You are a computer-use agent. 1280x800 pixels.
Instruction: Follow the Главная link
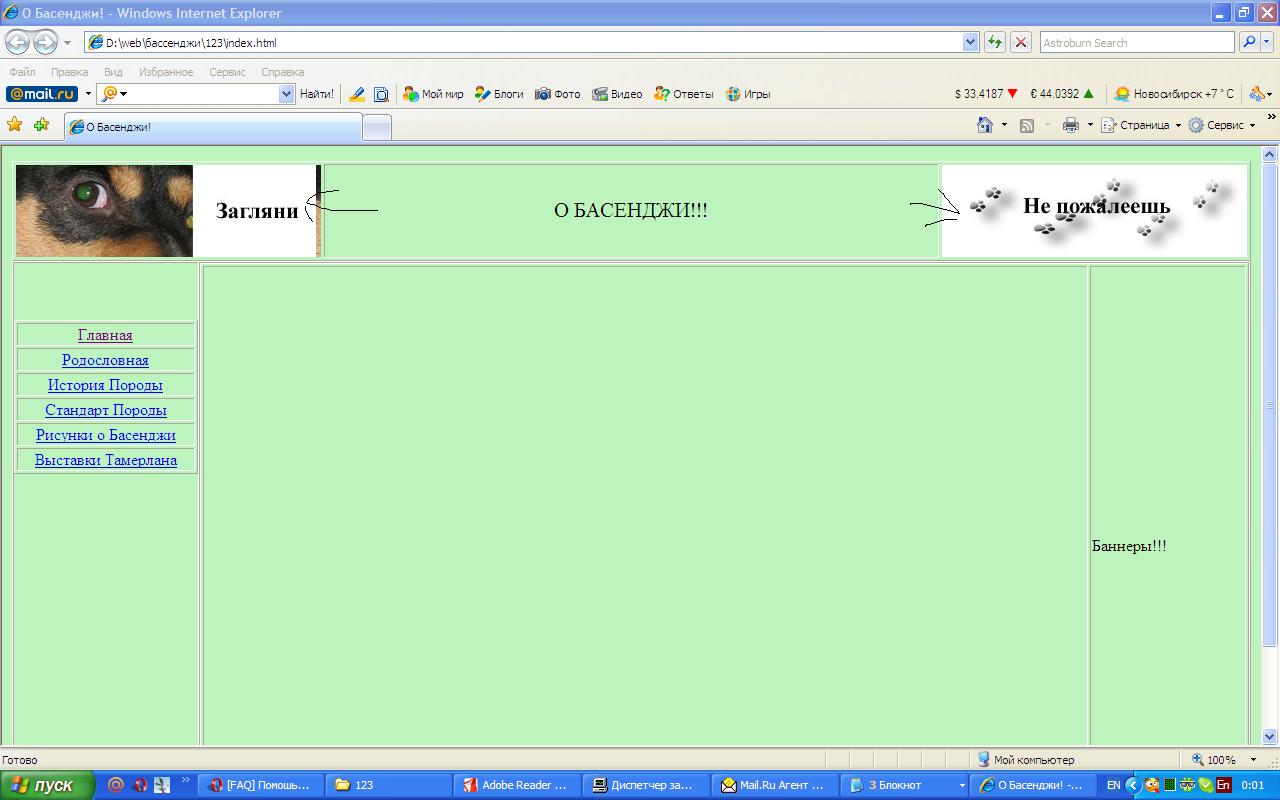click(x=105, y=335)
